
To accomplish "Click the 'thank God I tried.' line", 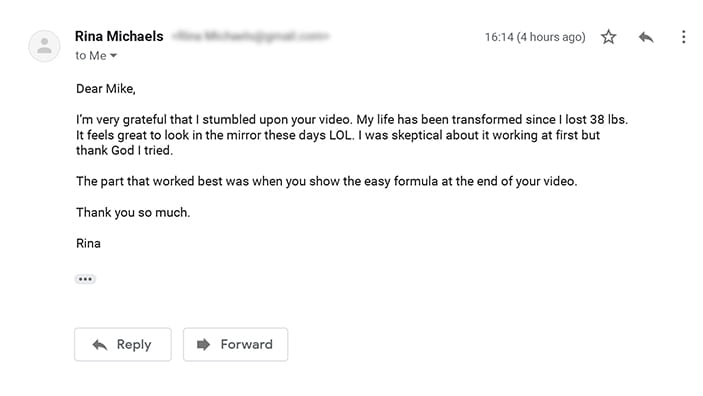I will 125,150.
